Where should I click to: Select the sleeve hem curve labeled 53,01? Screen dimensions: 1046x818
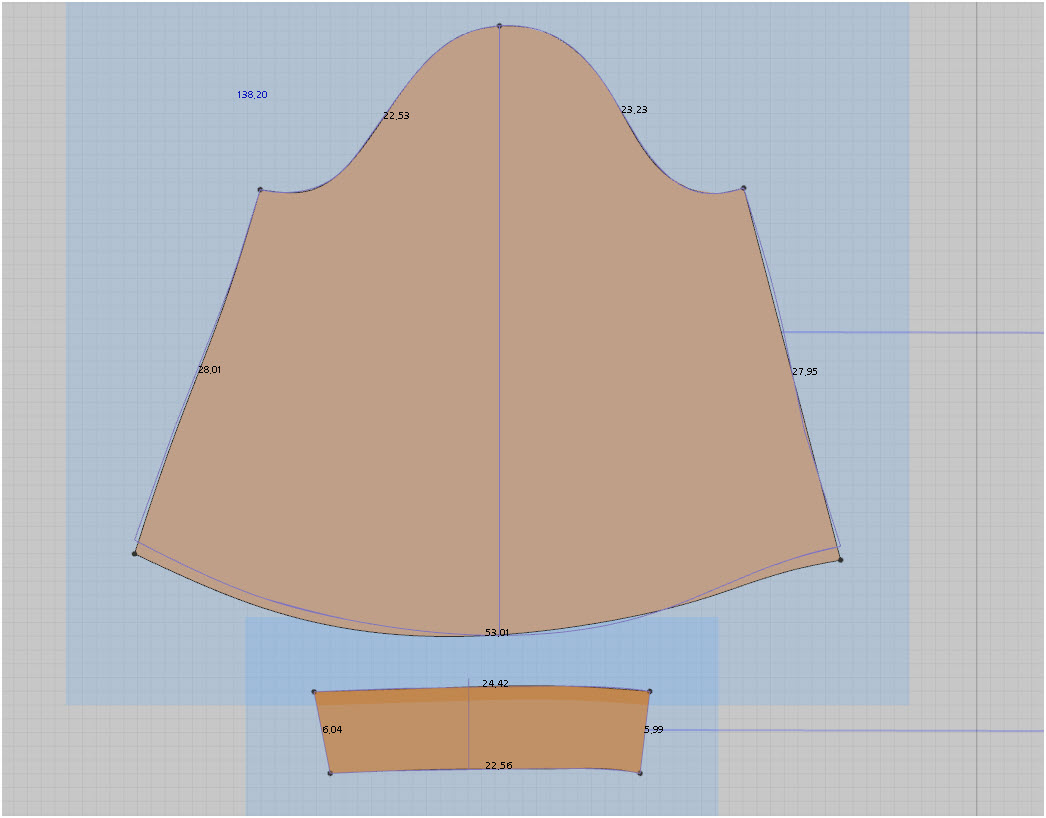click(496, 633)
